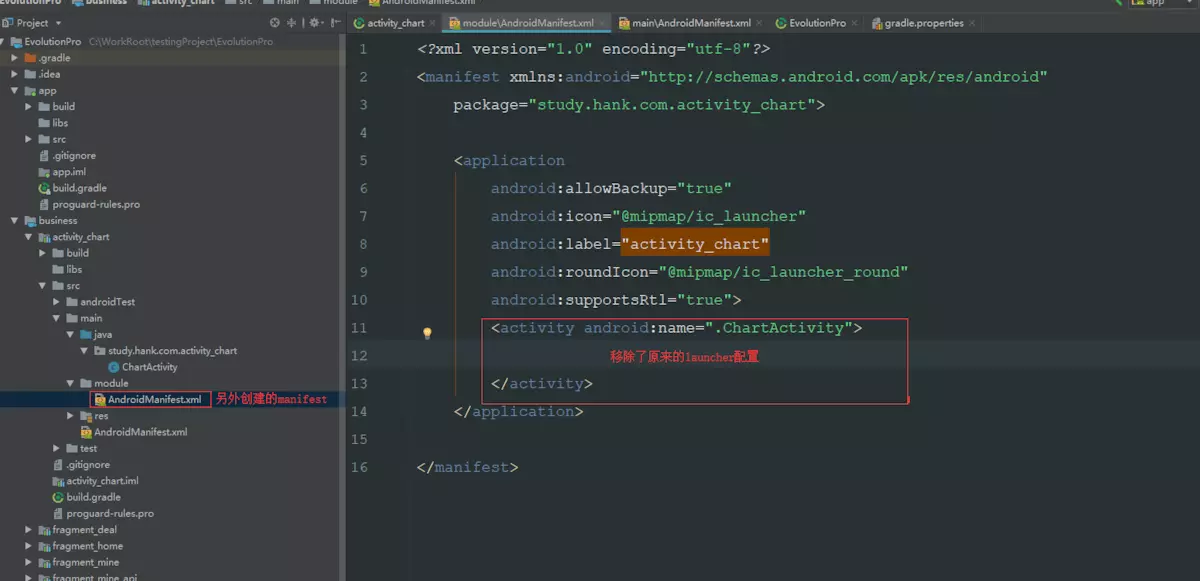
Task: Click the Project view icon beside the Project label
Action: pyautogui.click(x=8, y=22)
